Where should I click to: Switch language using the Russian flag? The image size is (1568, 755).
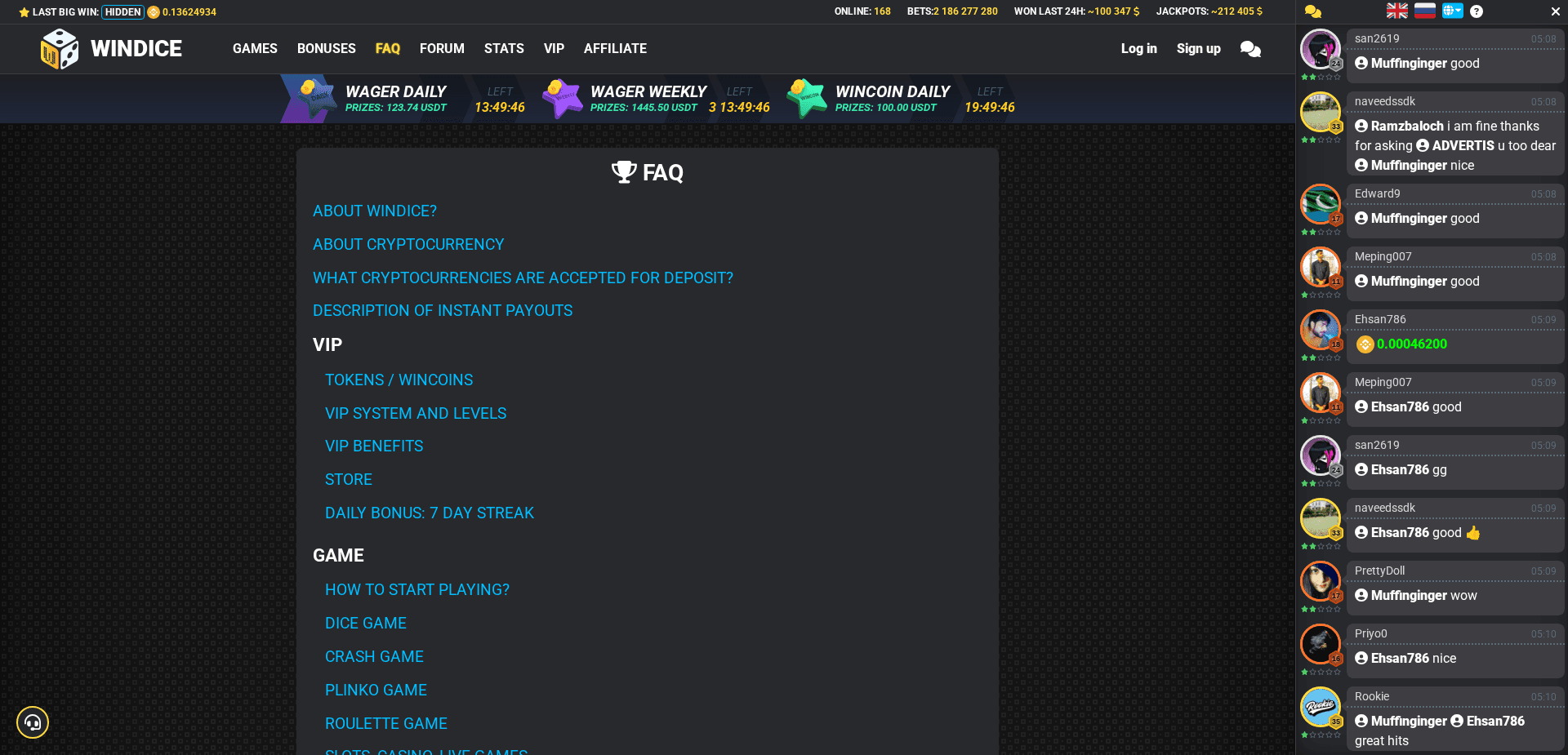pyautogui.click(x=1424, y=11)
